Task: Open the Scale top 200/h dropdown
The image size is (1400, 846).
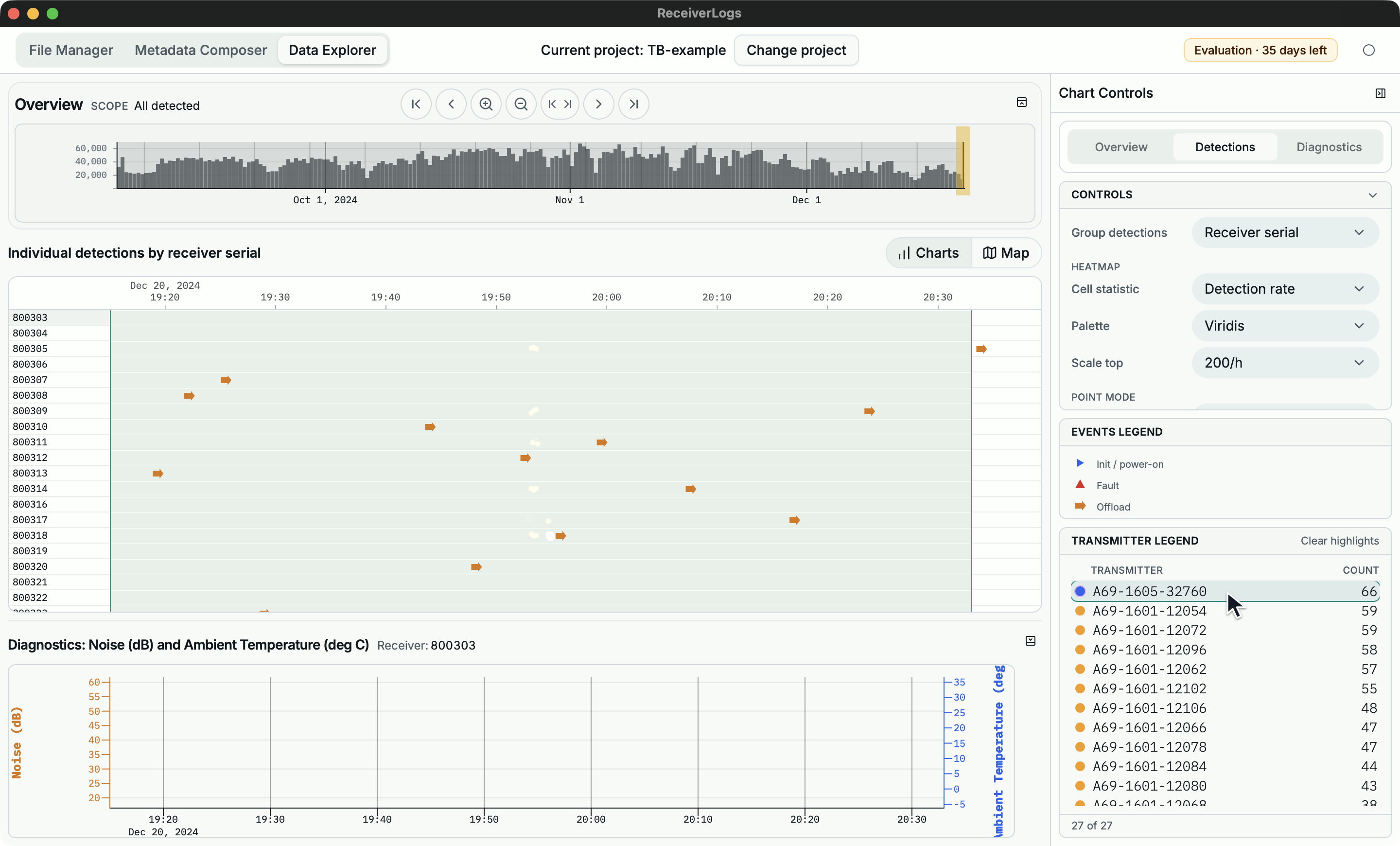Action: point(1285,363)
